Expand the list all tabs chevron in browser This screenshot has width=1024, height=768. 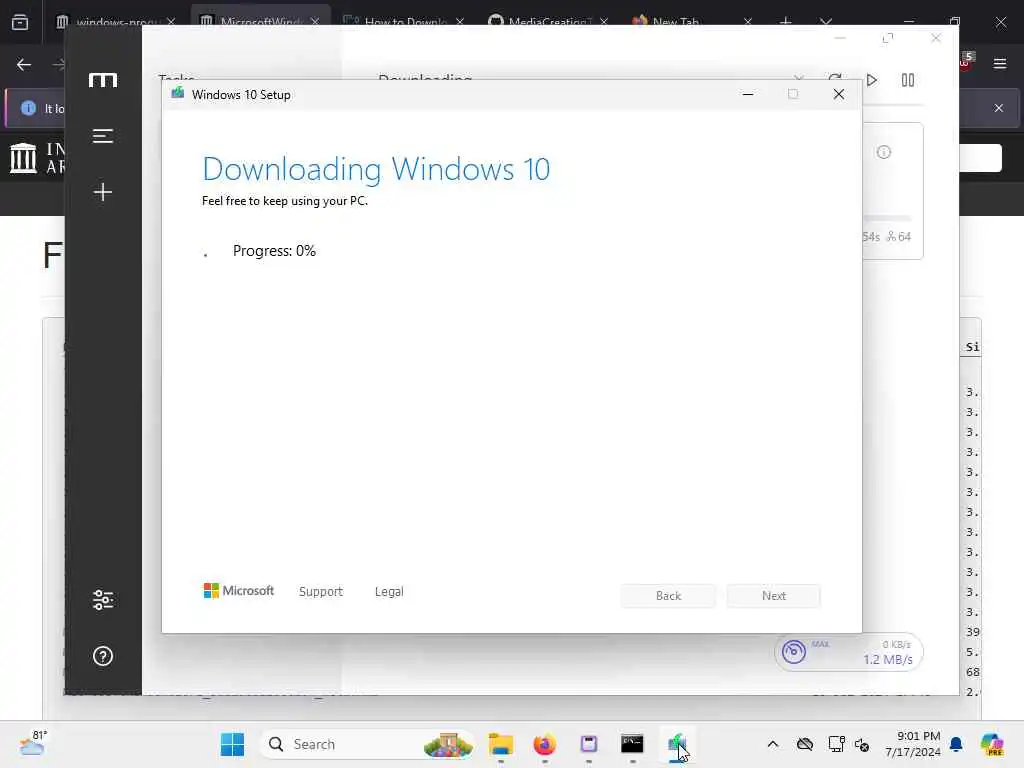(x=826, y=22)
